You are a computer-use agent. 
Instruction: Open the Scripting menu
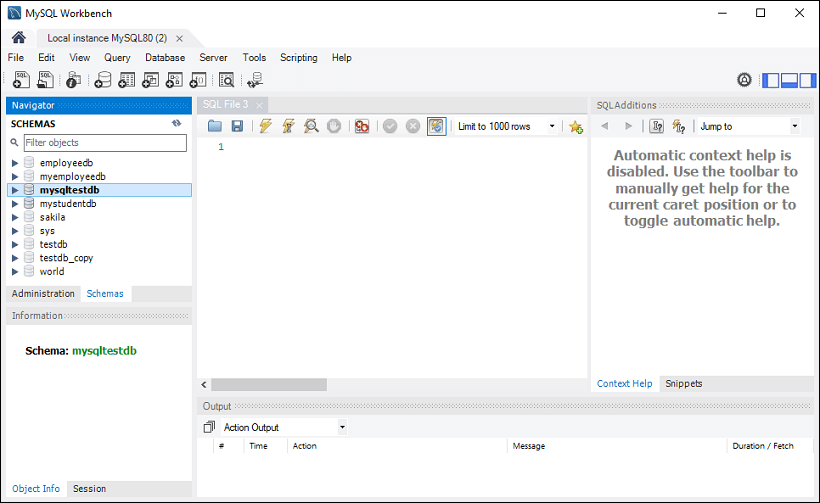(299, 58)
